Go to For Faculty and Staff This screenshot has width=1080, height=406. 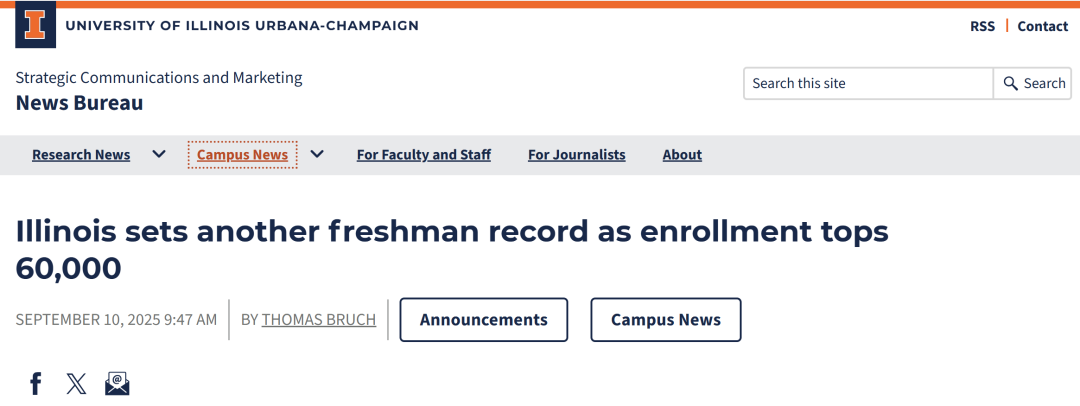click(424, 155)
